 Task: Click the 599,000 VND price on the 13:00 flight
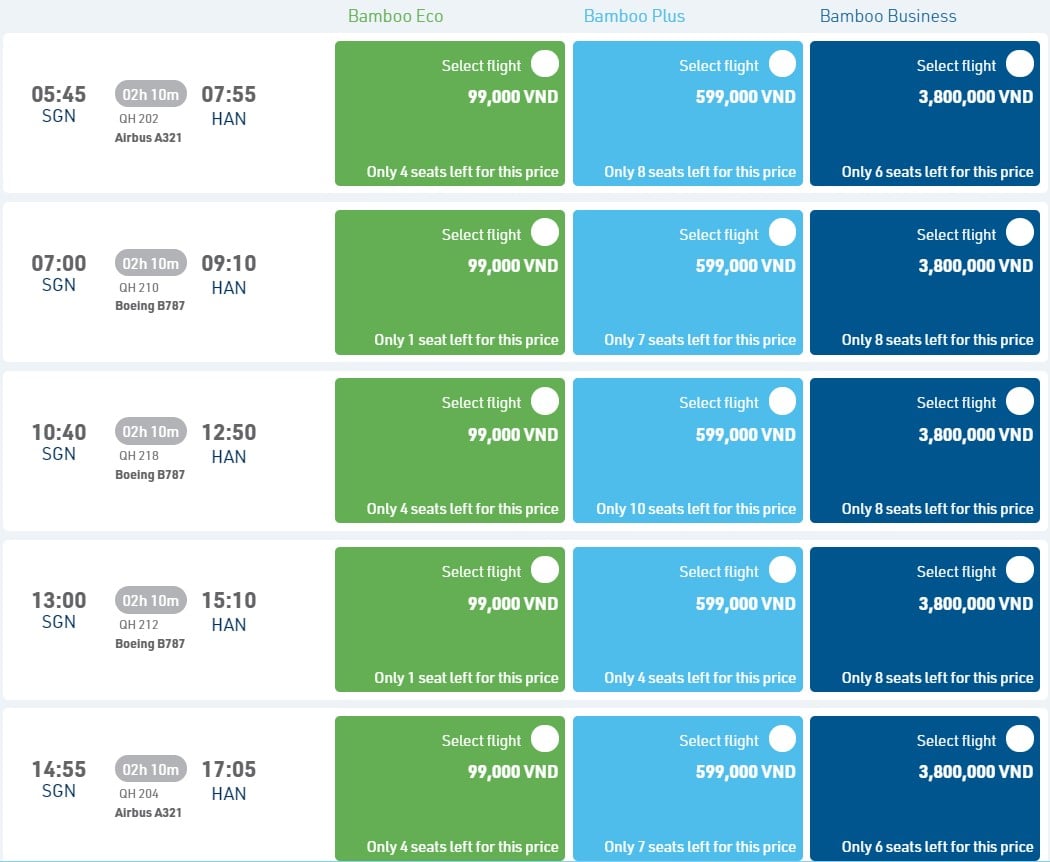pos(746,603)
